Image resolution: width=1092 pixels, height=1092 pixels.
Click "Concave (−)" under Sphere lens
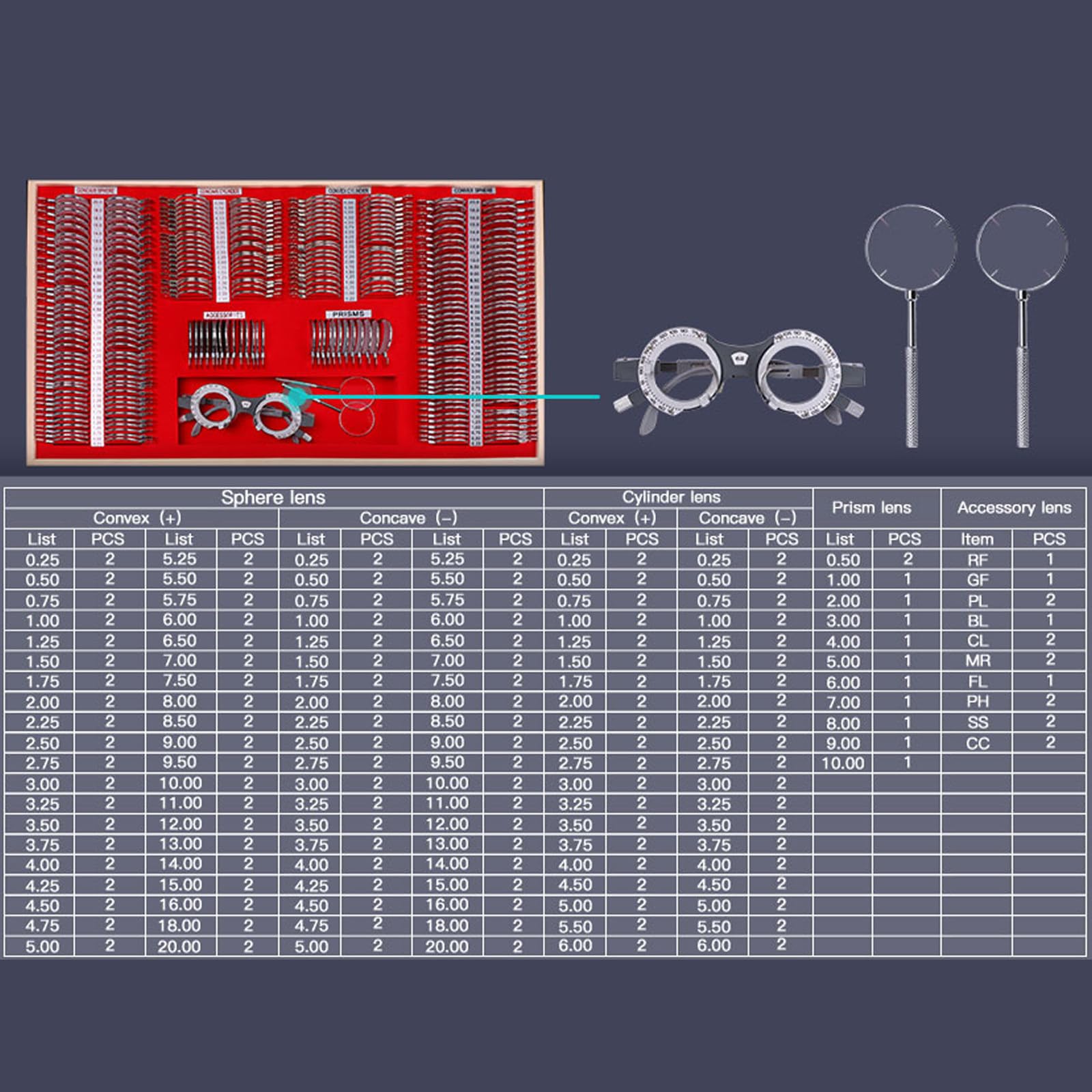(408, 518)
